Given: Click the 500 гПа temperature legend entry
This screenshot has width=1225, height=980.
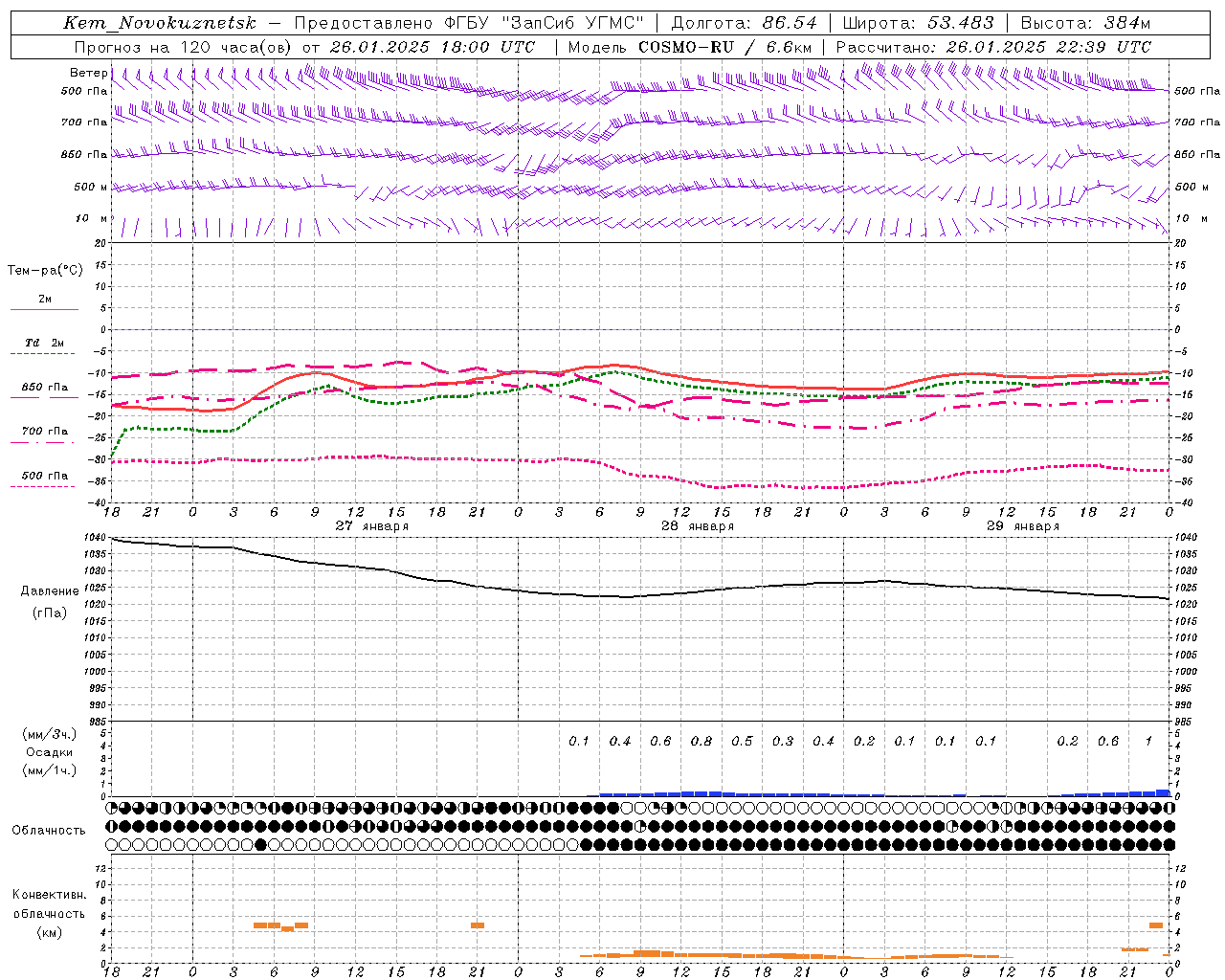Looking at the screenshot, I should tap(45, 476).
